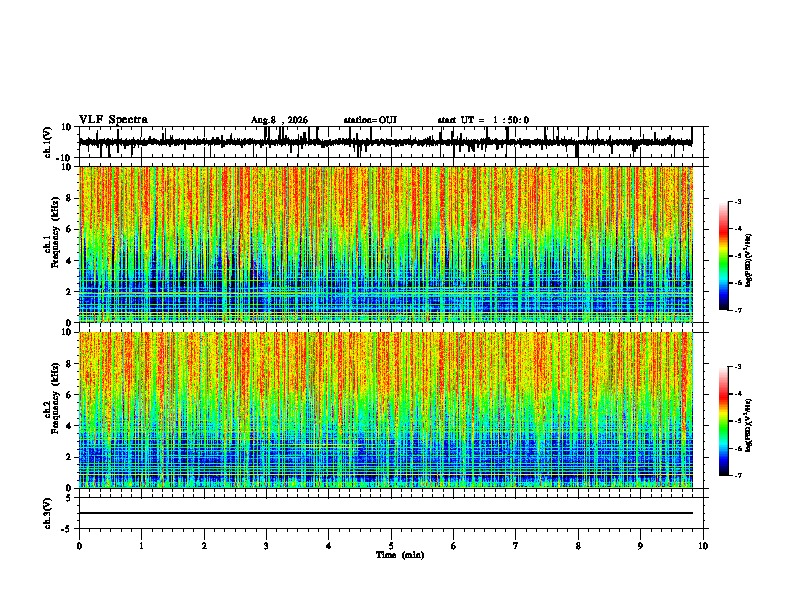Screen dimensions: 792x612
Task: Click the "4" kHz tick on ch.2 frequency axis
Action: [x=69, y=426]
